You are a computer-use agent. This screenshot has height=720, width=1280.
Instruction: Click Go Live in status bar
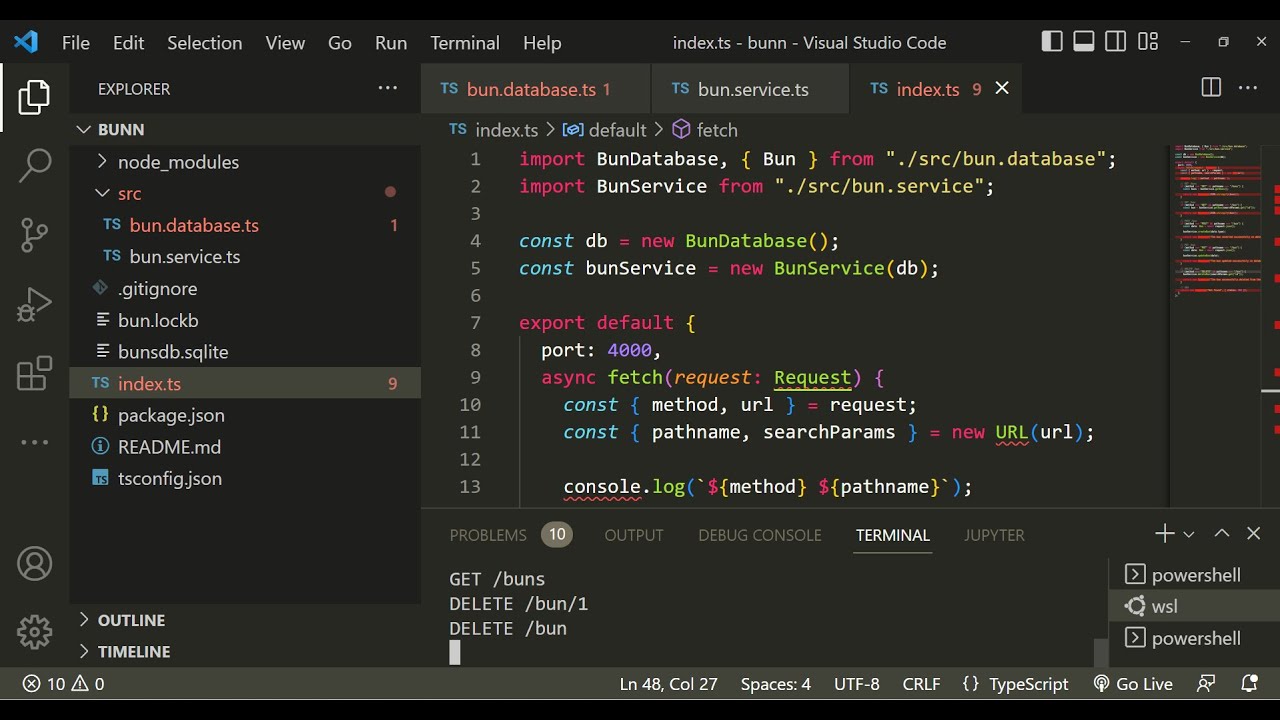(1133, 684)
